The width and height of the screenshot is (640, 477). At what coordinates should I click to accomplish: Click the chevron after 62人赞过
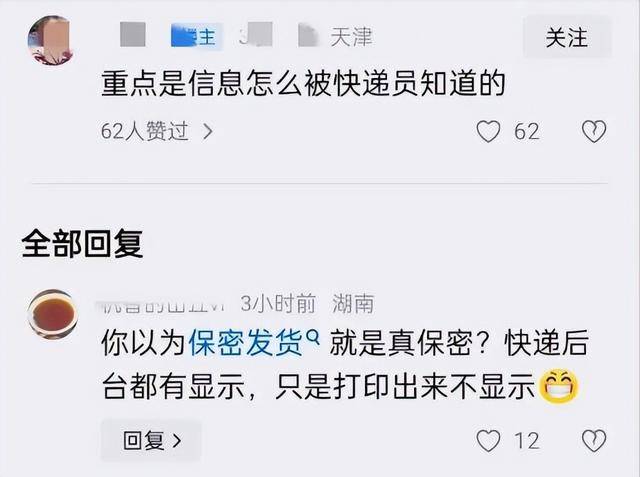pos(208,131)
